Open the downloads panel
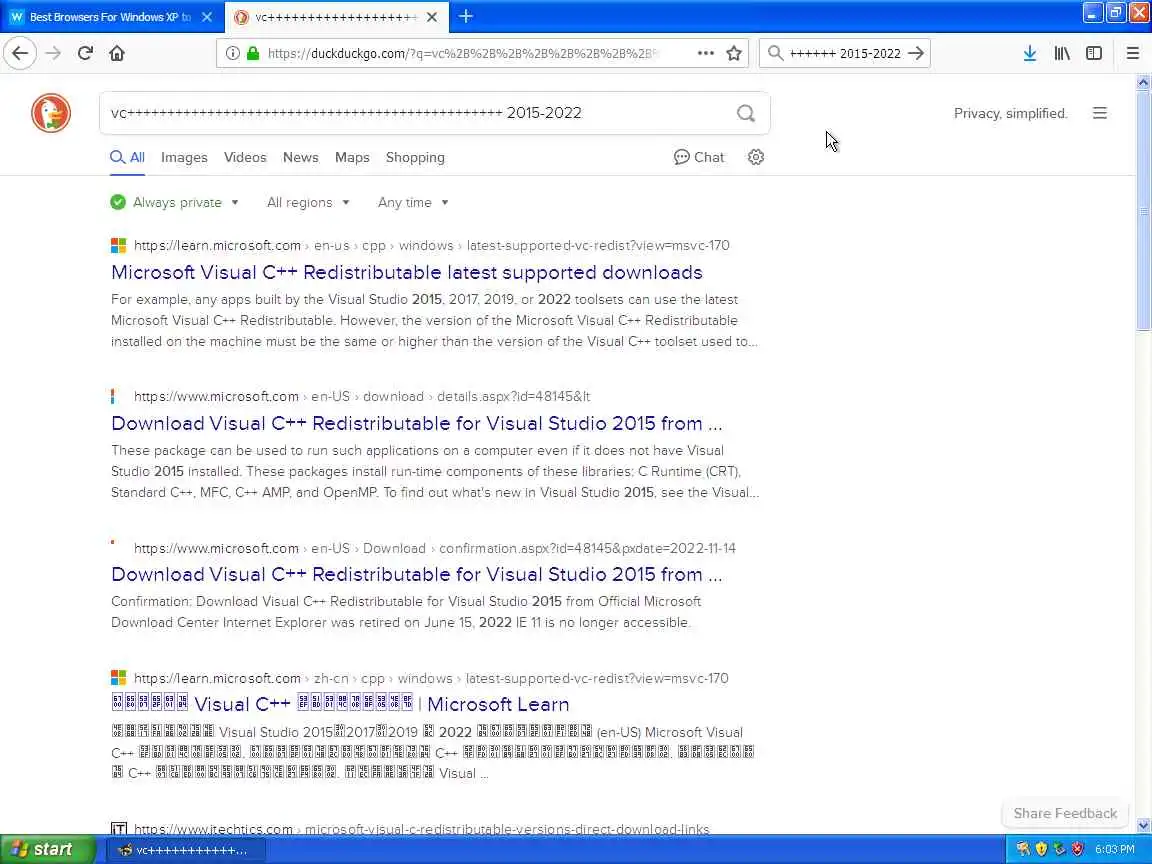This screenshot has height=864, width=1152. click(1029, 53)
